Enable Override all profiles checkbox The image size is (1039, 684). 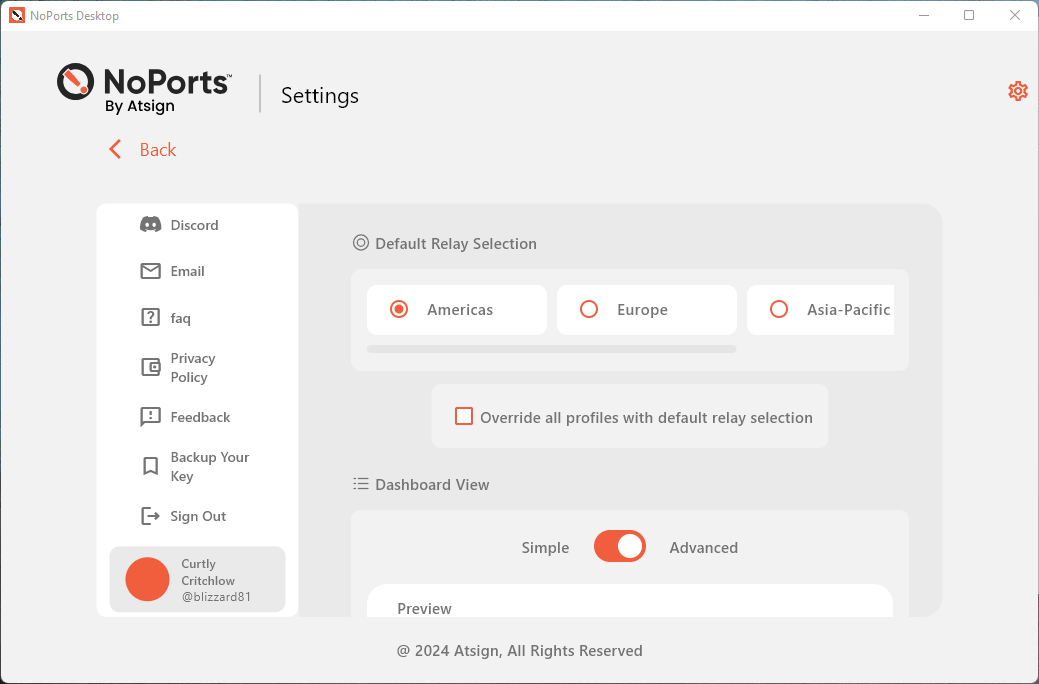pyautogui.click(x=464, y=417)
